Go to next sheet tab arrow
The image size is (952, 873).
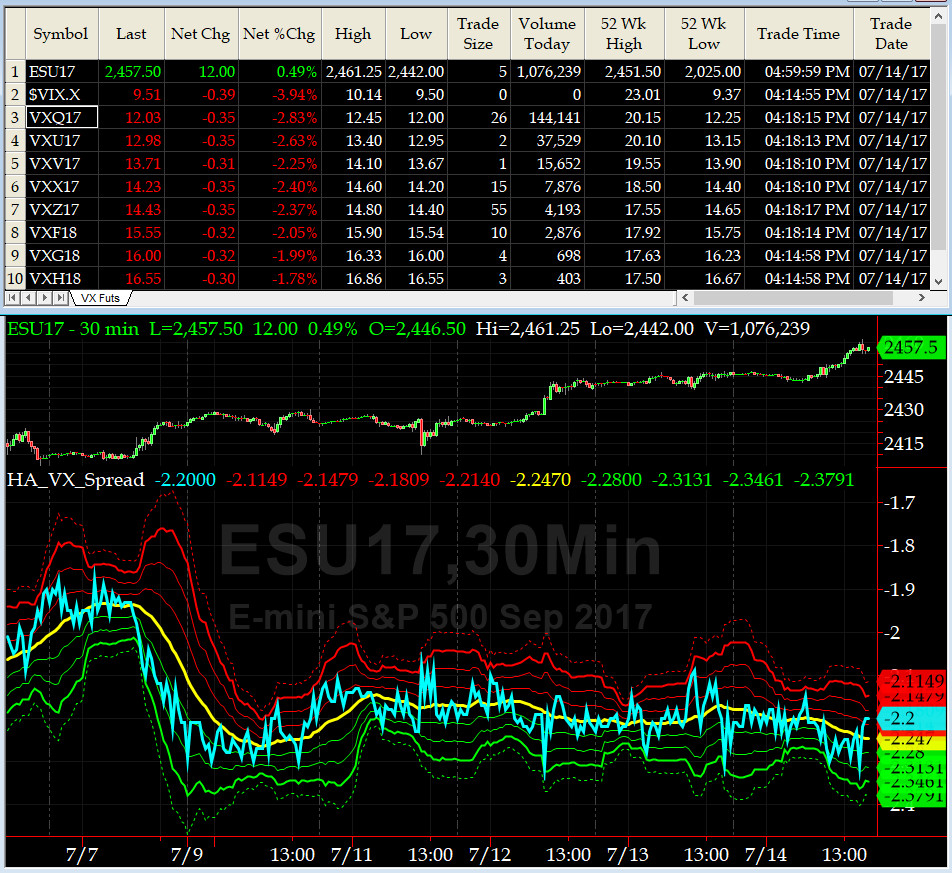[44, 298]
